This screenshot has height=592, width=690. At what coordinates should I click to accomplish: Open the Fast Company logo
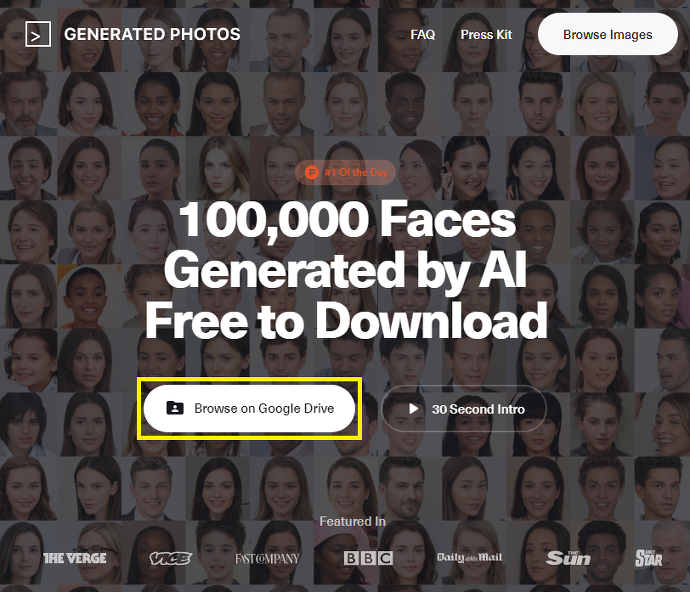tap(267, 559)
